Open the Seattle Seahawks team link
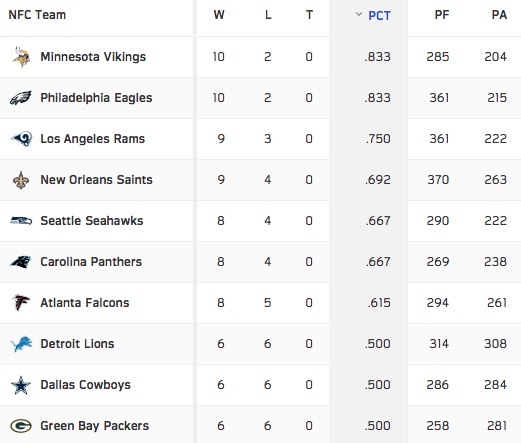This screenshot has height=443, width=521. pyautogui.click(x=92, y=221)
